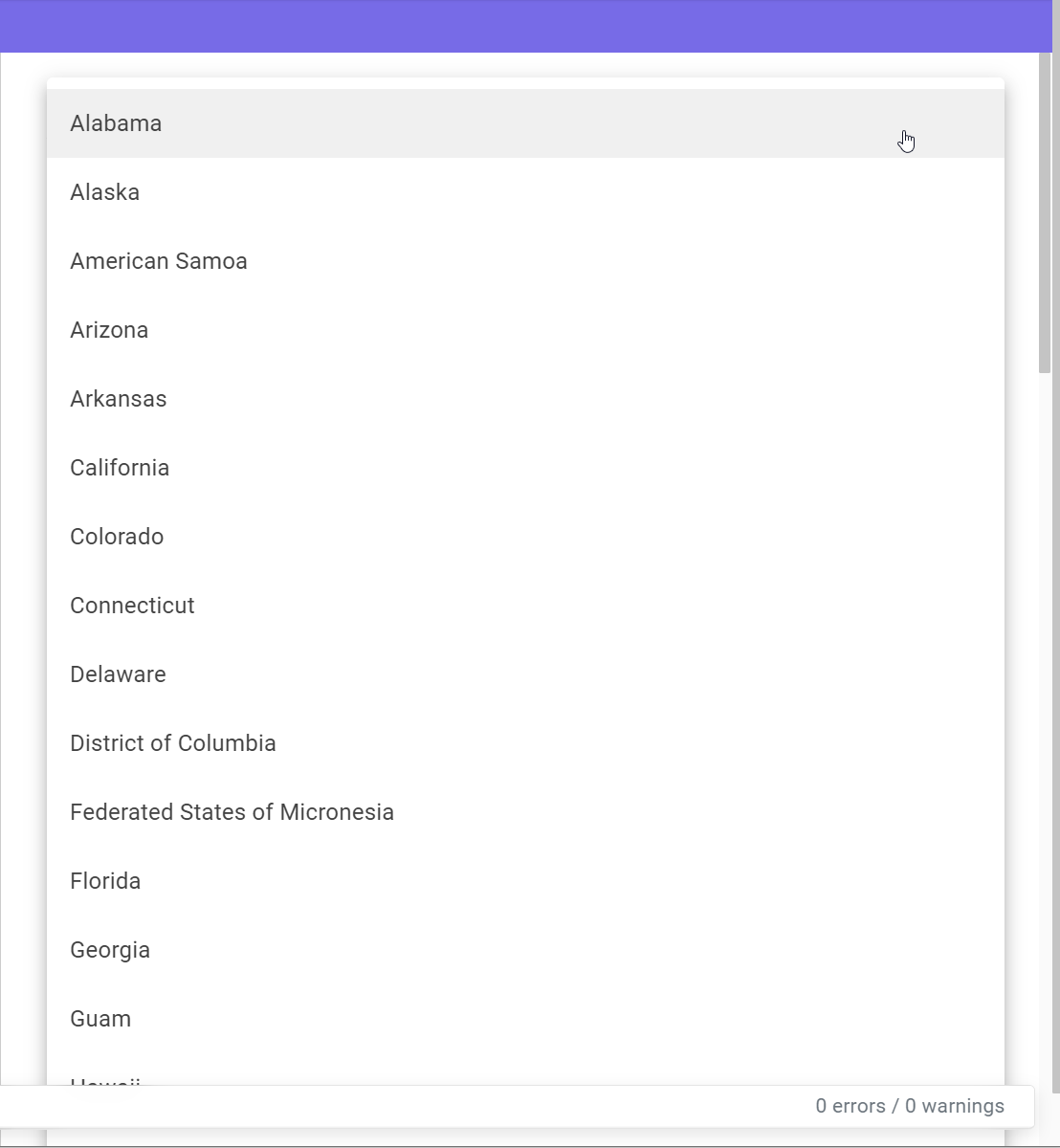Click the purple header bar
The height and width of the screenshot is (1148, 1060).
coord(526,27)
